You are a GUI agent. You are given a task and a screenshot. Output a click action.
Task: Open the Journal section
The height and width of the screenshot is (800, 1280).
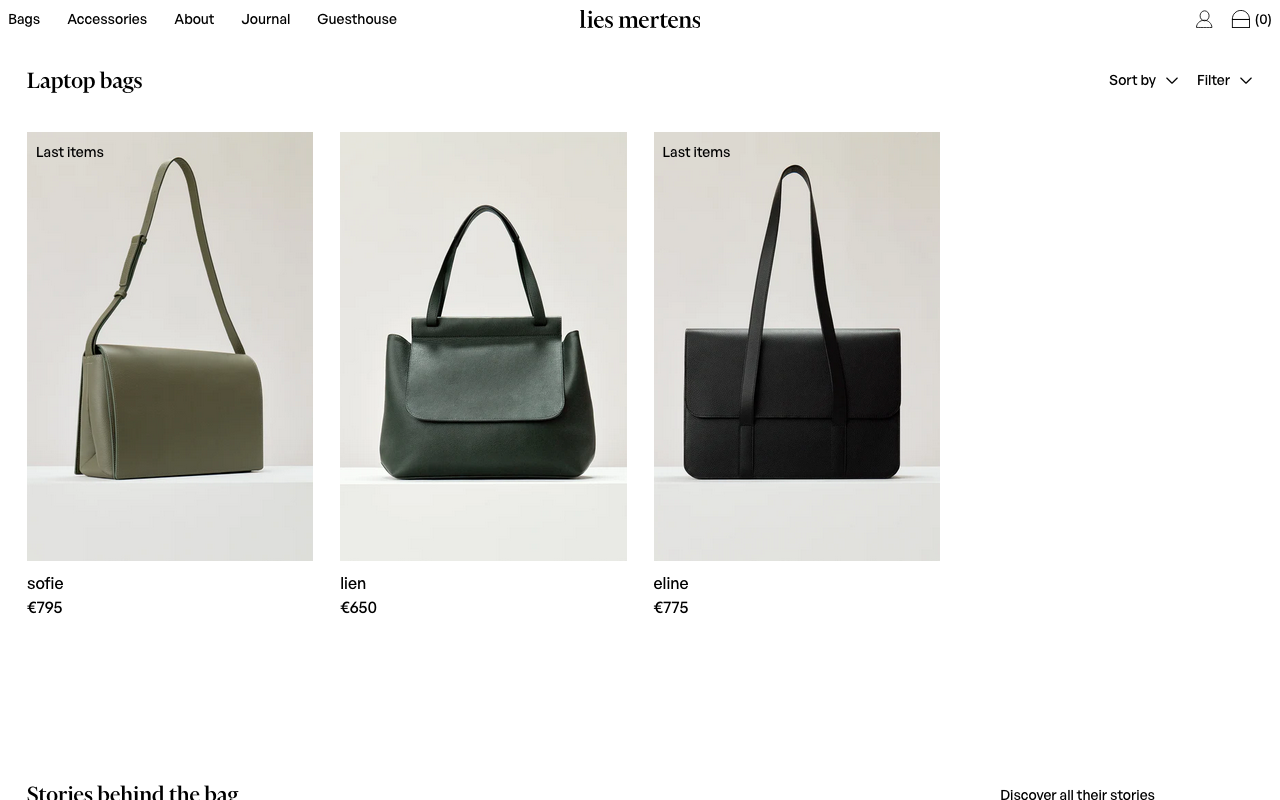[265, 19]
